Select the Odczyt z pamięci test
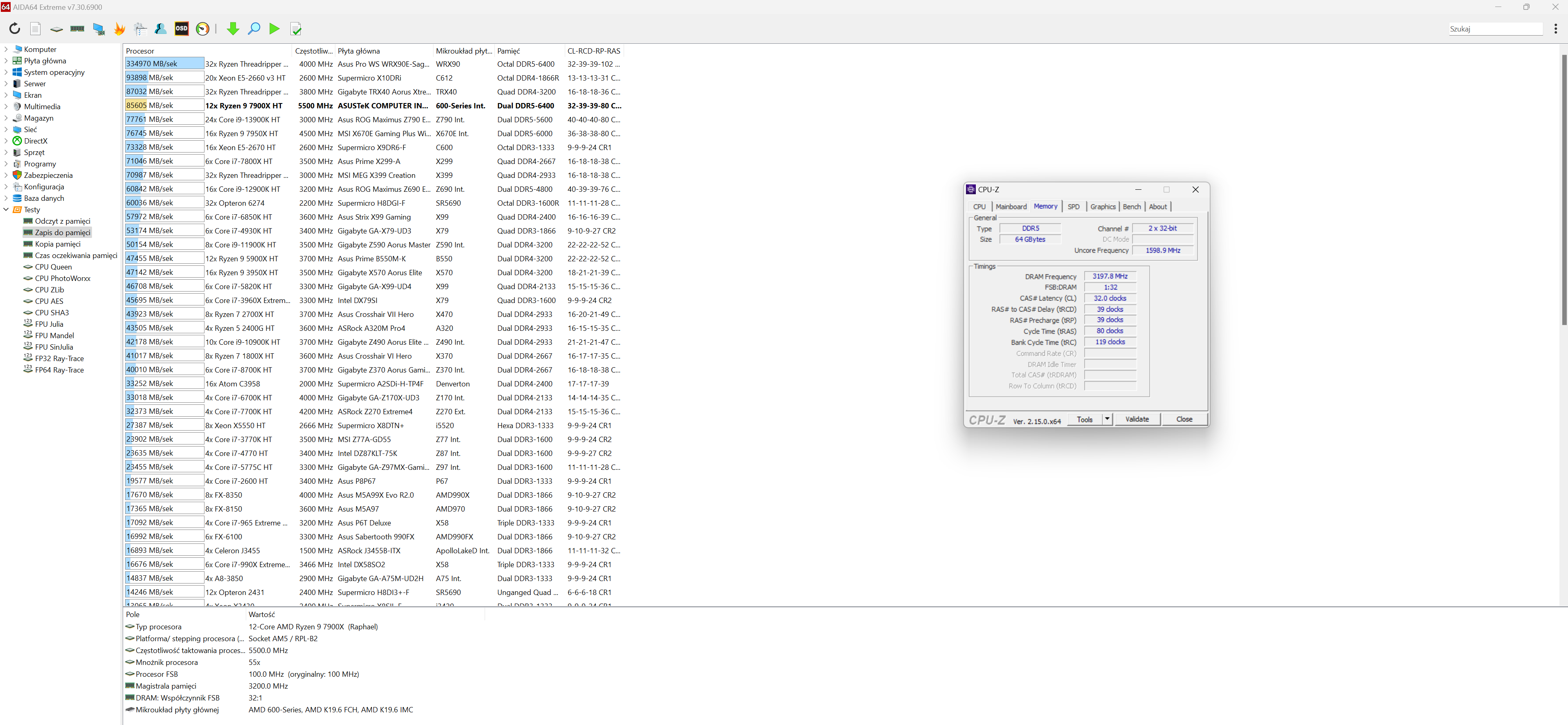The image size is (1568, 725). pos(62,221)
